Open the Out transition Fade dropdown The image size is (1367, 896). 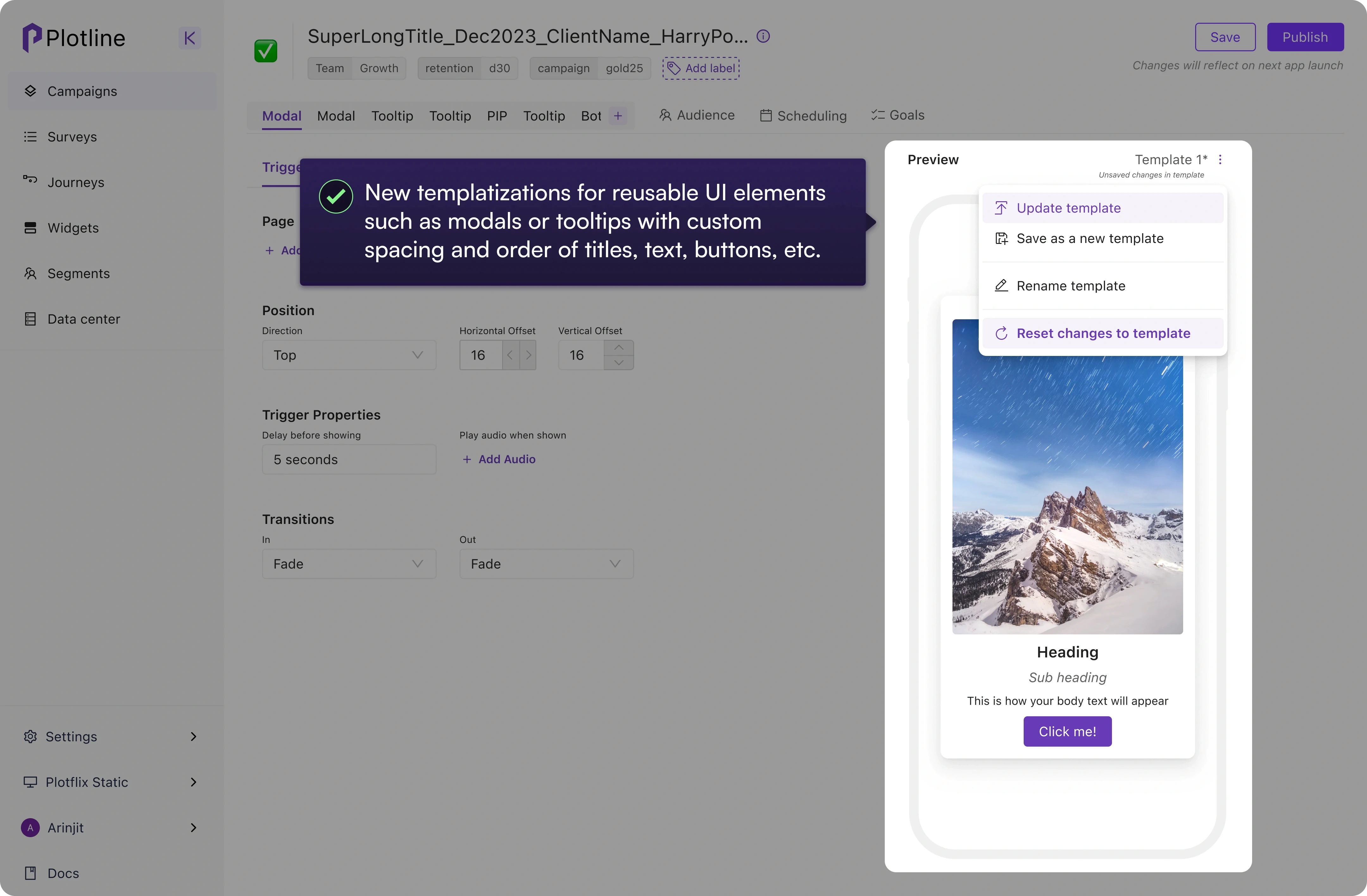[546, 564]
